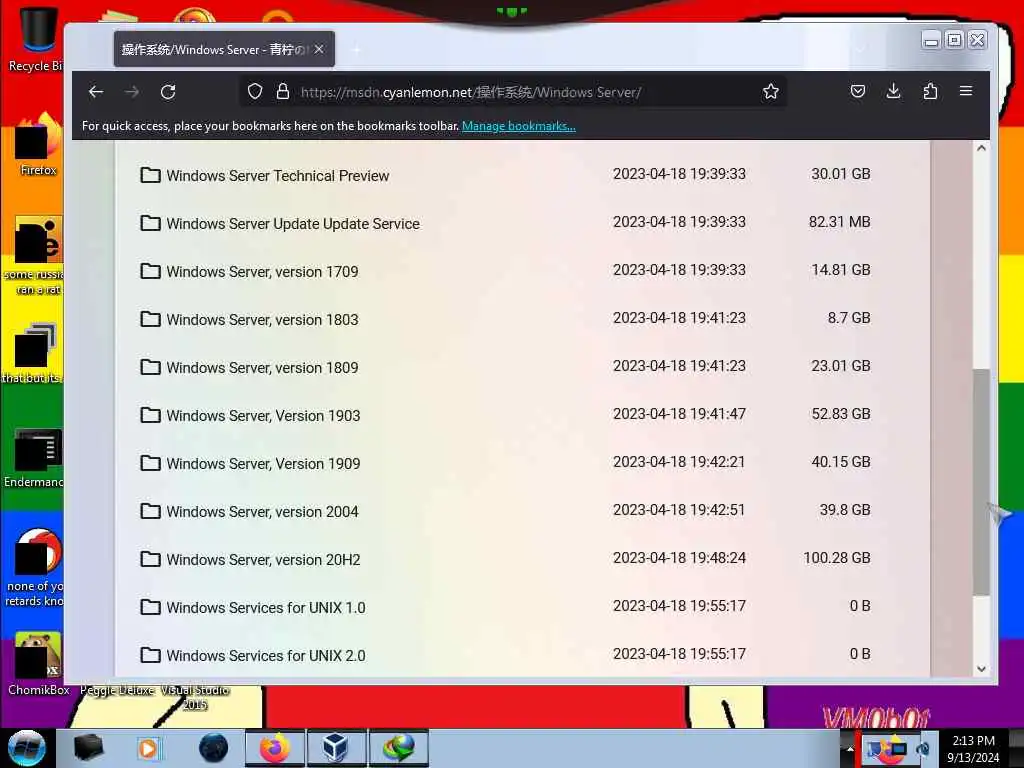This screenshot has height=768, width=1024.
Task: Click the taskbar clock 2:13 PM
Action: point(973,741)
